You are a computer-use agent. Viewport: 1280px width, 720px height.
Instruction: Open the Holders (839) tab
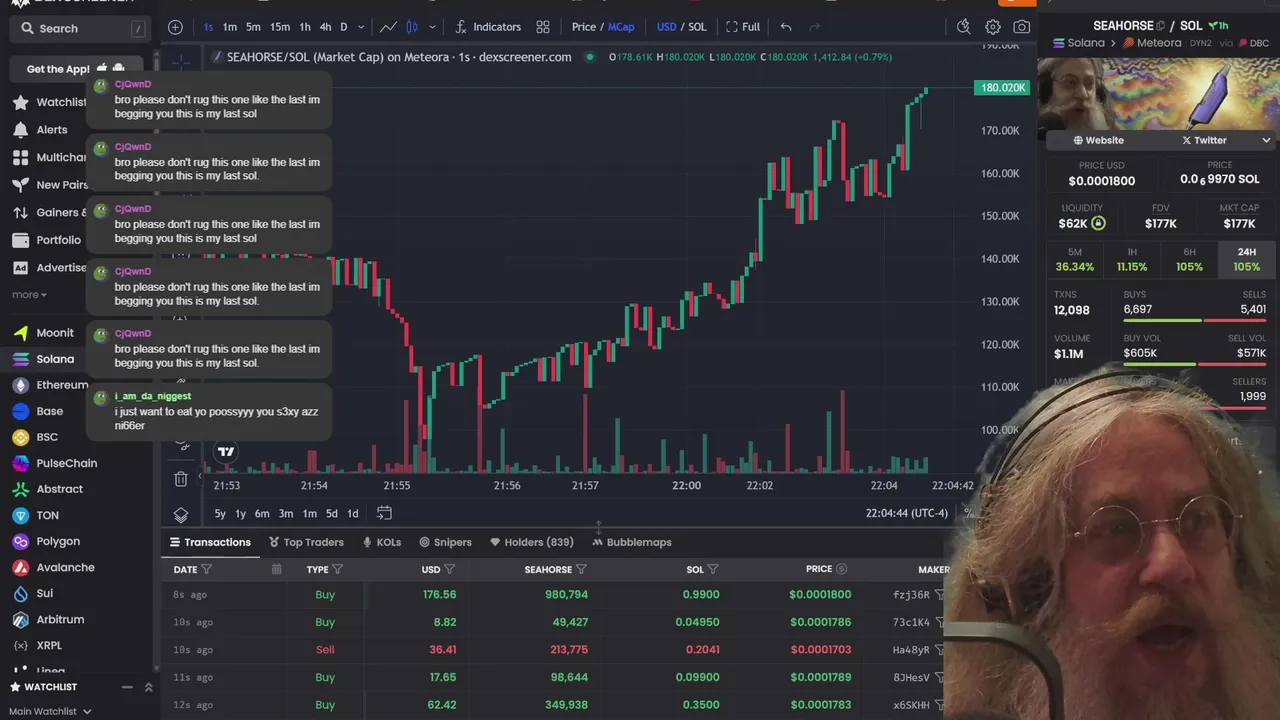pyautogui.click(x=531, y=542)
